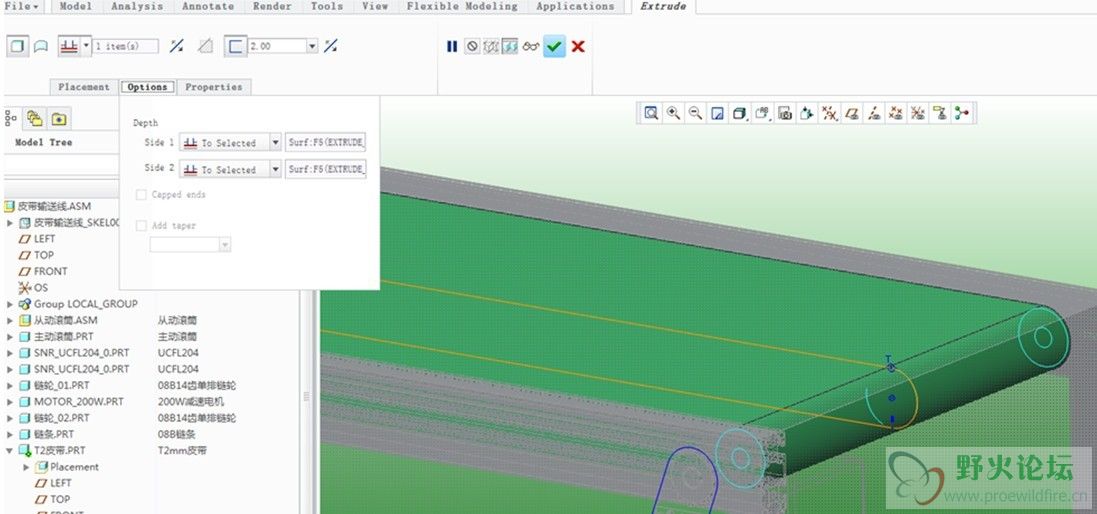Toggle the Remove Material icon
This screenshot has height=514, width=1097.
point(205,46)
